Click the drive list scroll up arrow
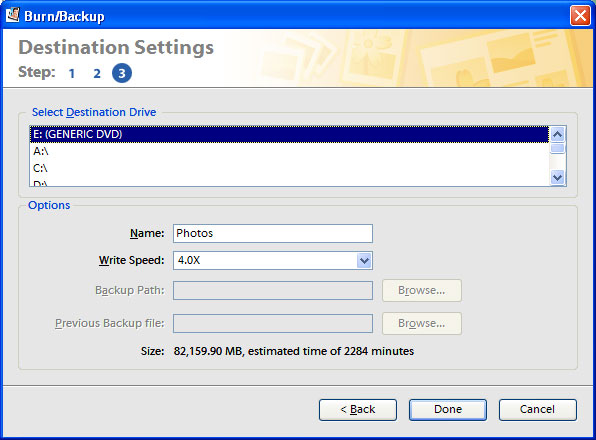The width and height of the screenshot is (596, 440). [558, 134]
